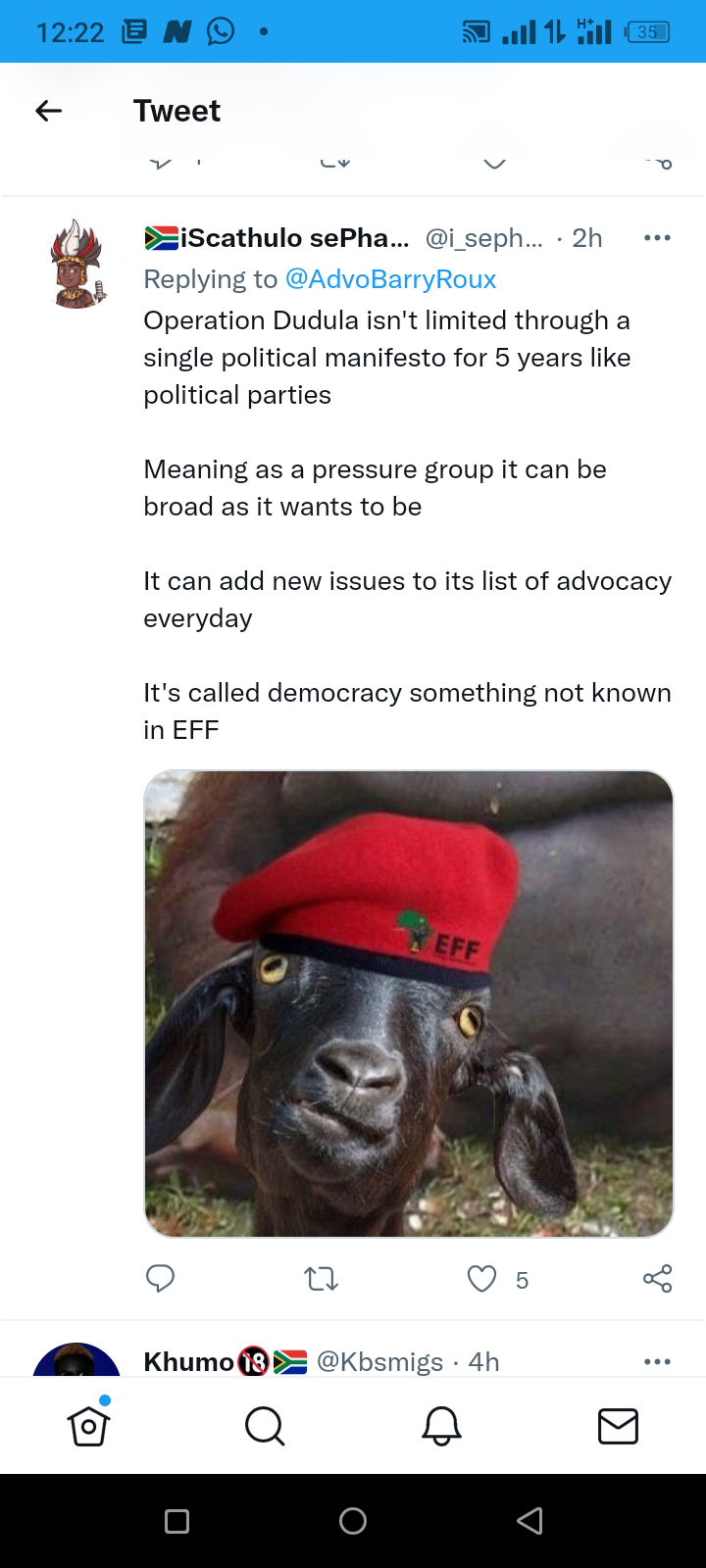Open more options on iScathulo's tweet
Screen dimensions: 706x1568
(657, 238)
